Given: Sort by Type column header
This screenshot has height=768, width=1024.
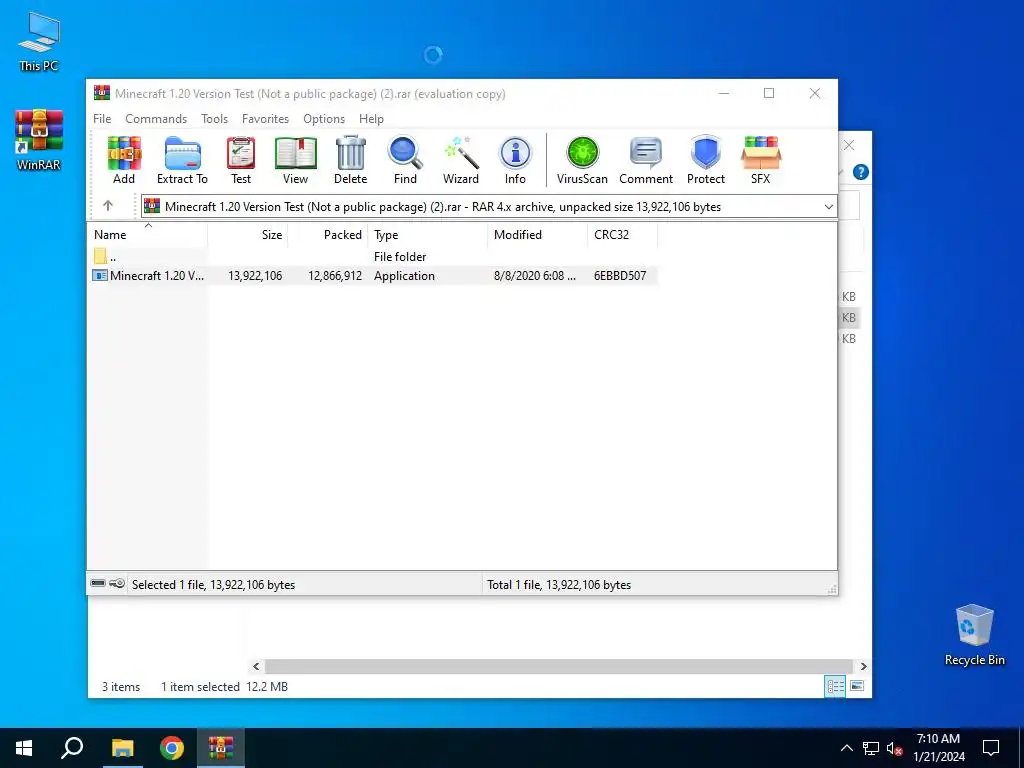Looking at the screenshot, I should (x=428, y=235).
